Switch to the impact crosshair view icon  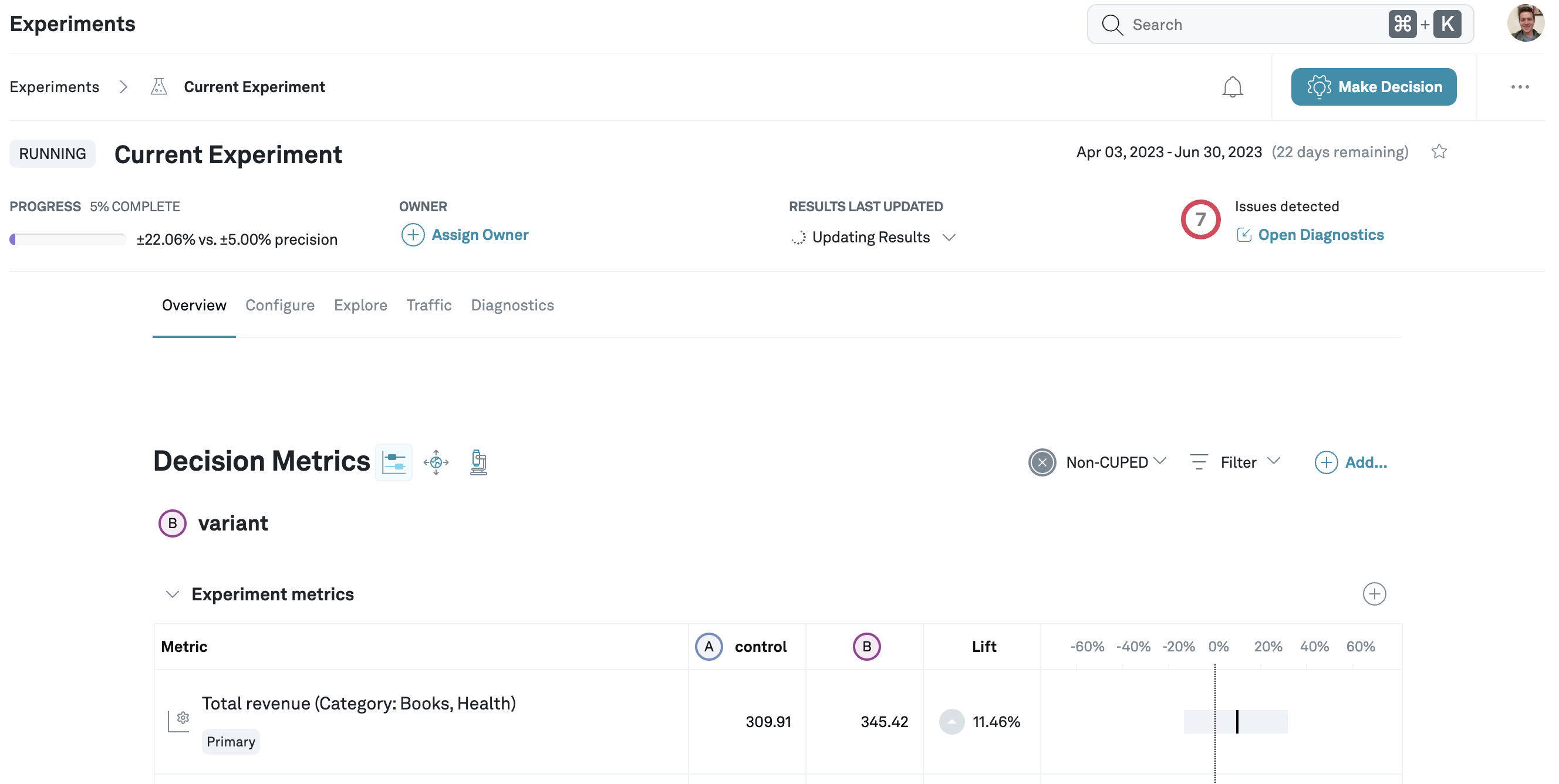436,462
